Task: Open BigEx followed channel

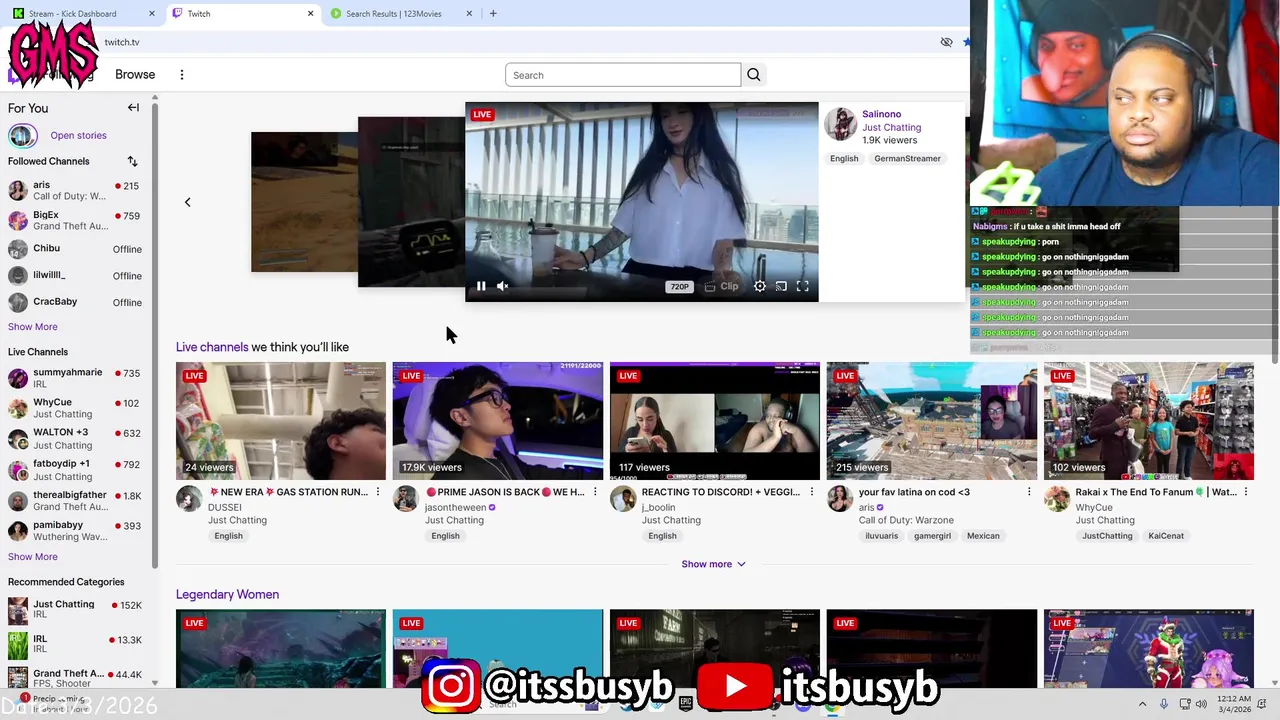Action: [75, 220]
